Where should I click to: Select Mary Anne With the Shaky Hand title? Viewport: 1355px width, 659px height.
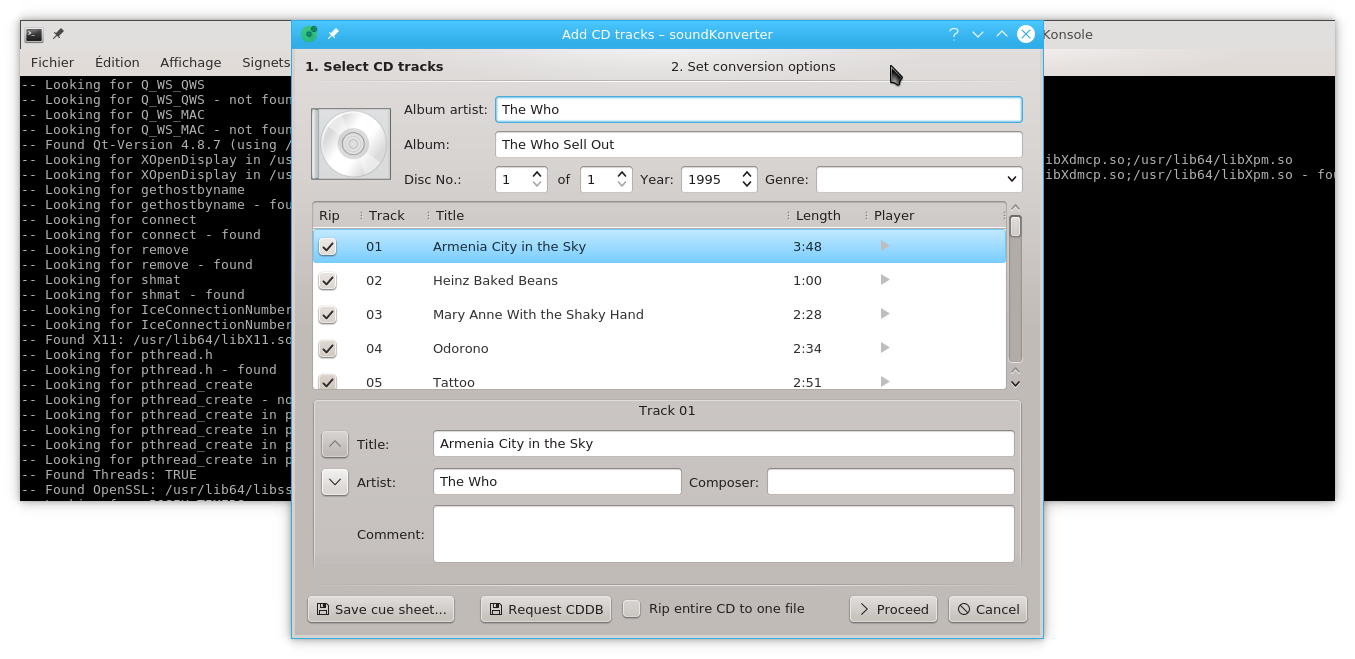[538, 315]
